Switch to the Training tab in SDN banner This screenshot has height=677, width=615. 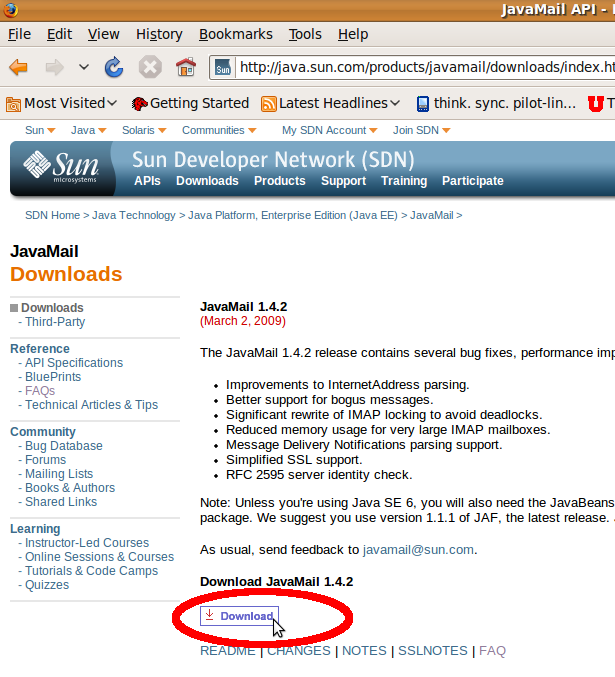pyautogui.click(x=404, y=181)
